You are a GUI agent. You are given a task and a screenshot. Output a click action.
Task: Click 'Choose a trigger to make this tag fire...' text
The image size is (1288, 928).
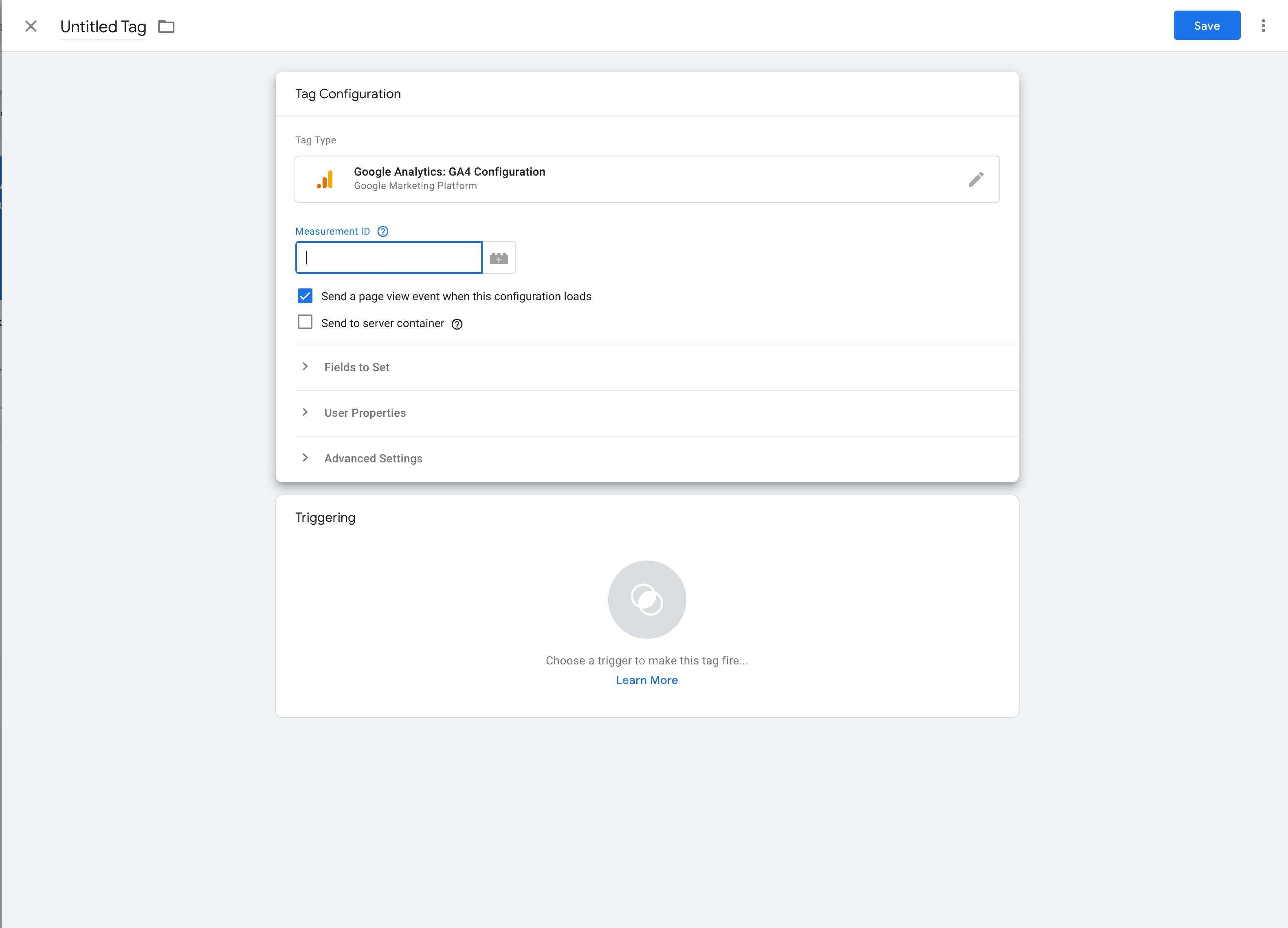click(647, 660)
